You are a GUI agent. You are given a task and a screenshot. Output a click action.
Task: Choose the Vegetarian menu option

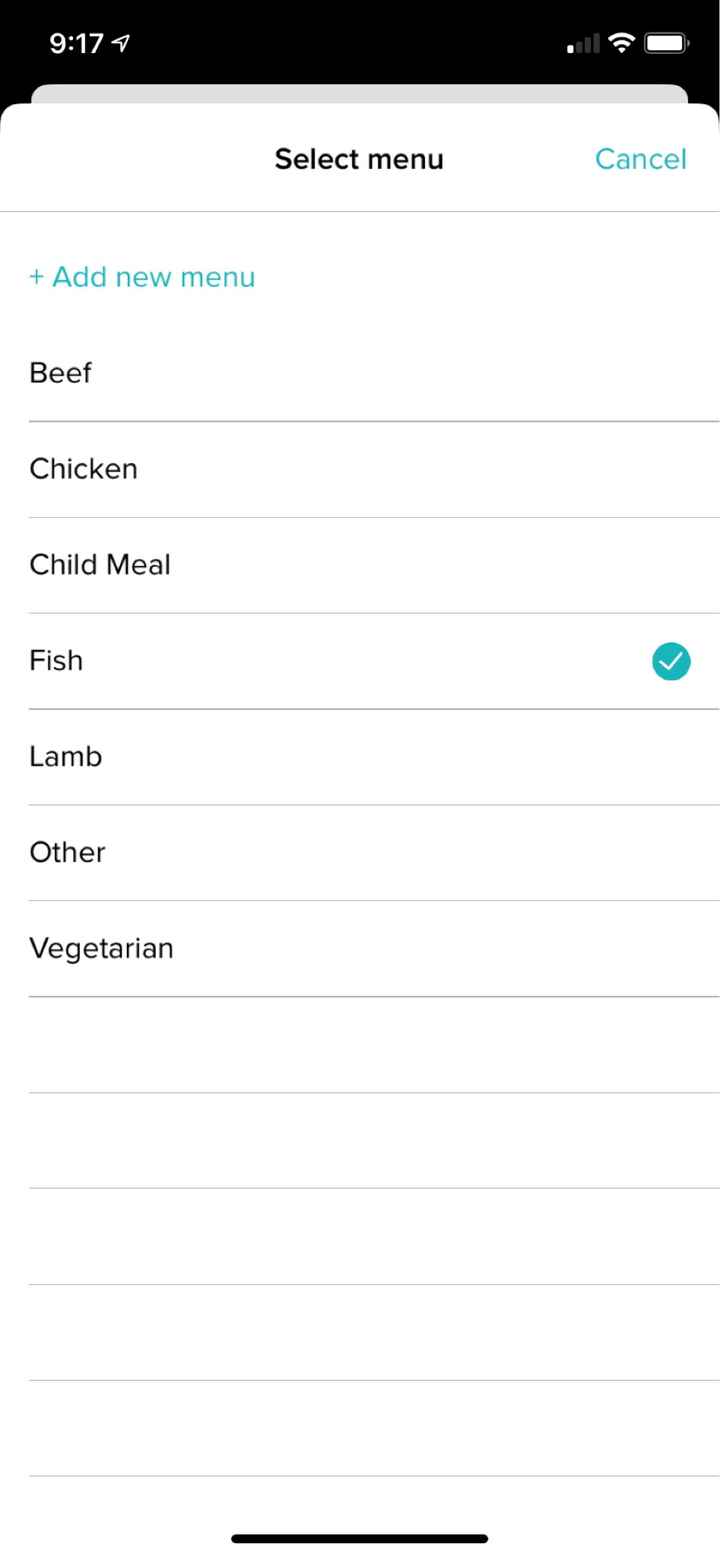click(101, 949)
